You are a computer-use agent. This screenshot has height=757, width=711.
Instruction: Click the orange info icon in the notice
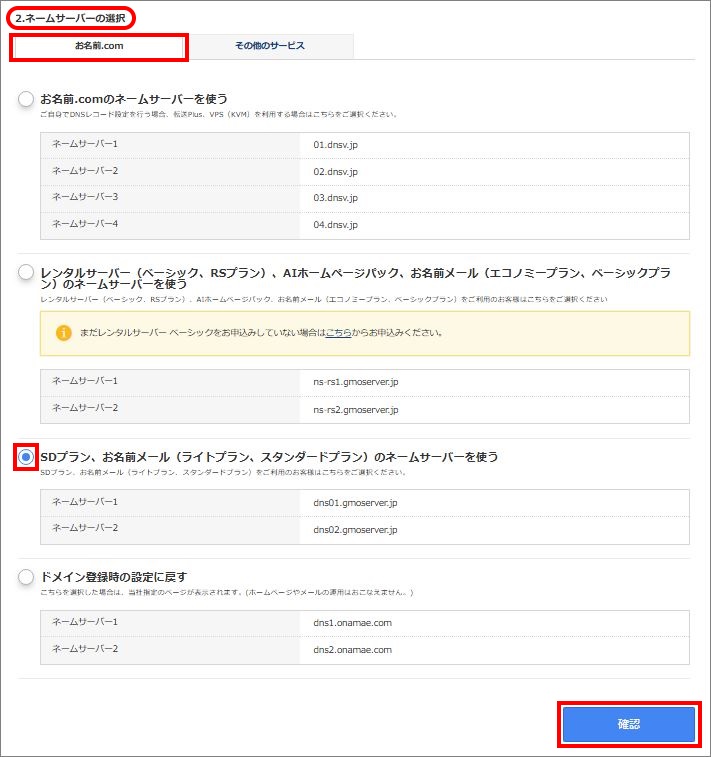63,333
